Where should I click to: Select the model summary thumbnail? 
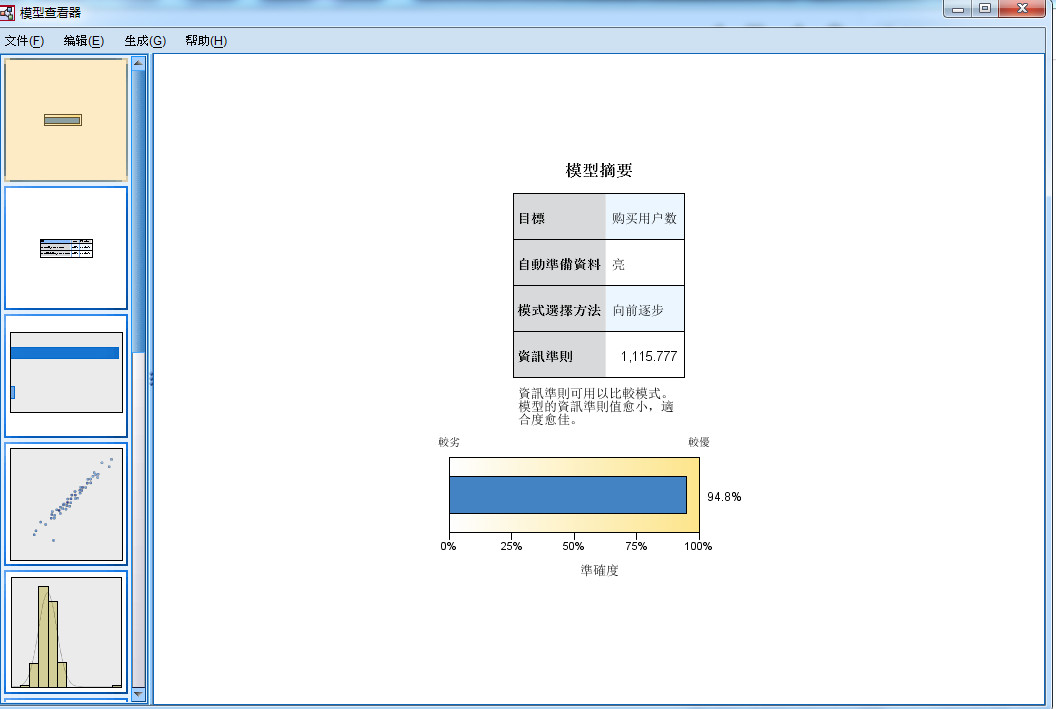coord(66,120)
